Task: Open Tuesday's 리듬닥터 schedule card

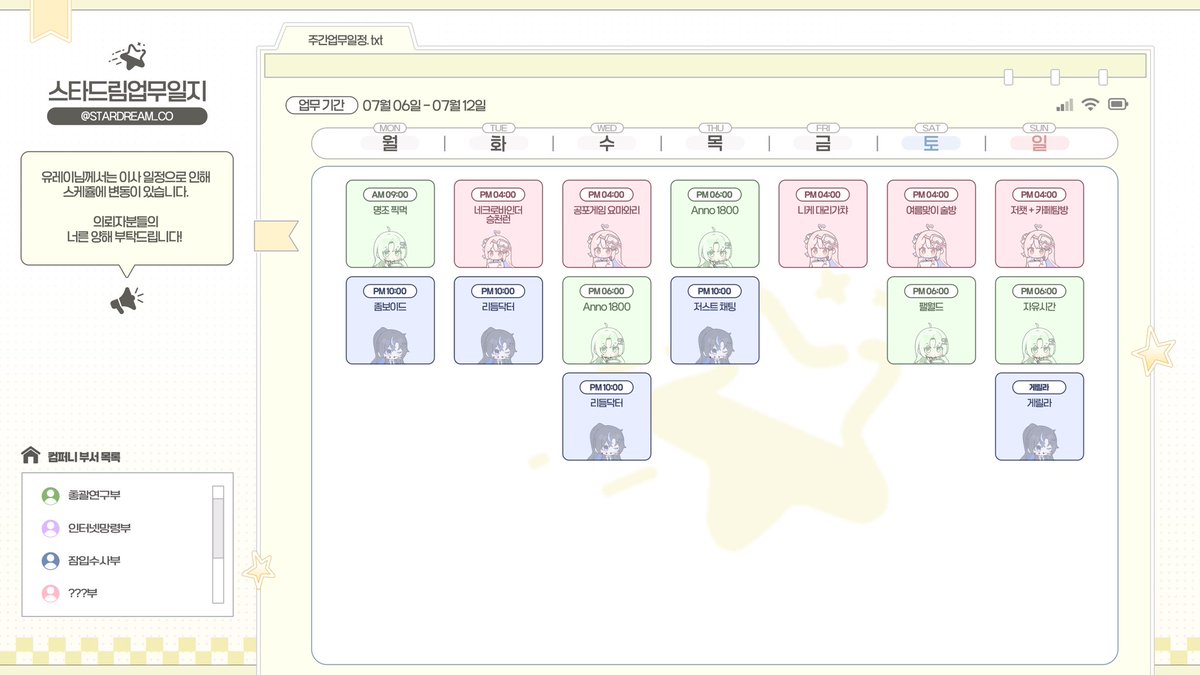Action: 498,320
